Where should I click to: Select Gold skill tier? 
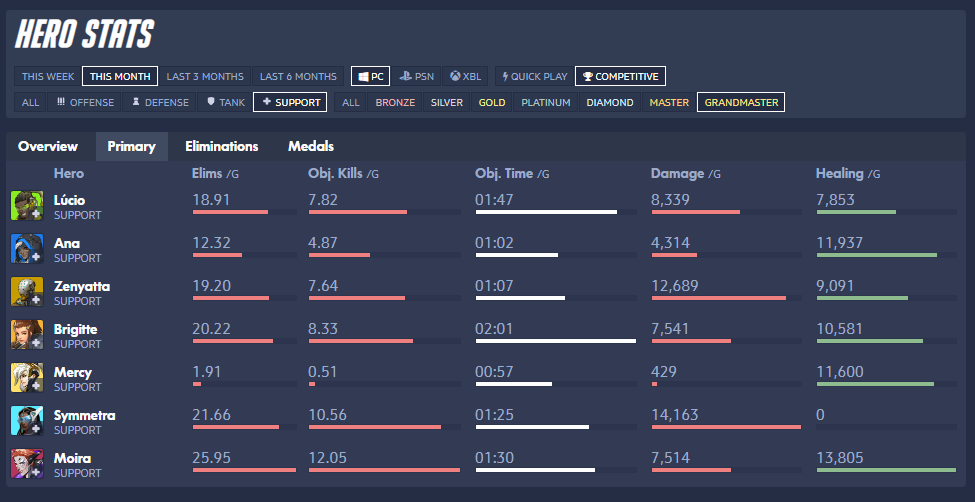(x=492, y=102)
